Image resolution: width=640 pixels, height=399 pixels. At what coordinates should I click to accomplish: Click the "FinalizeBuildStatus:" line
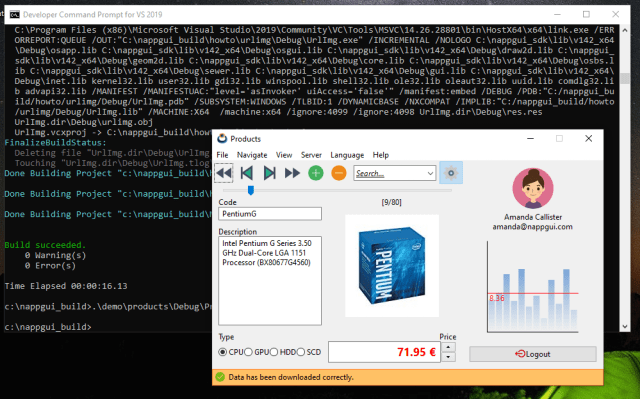(56, 143)
